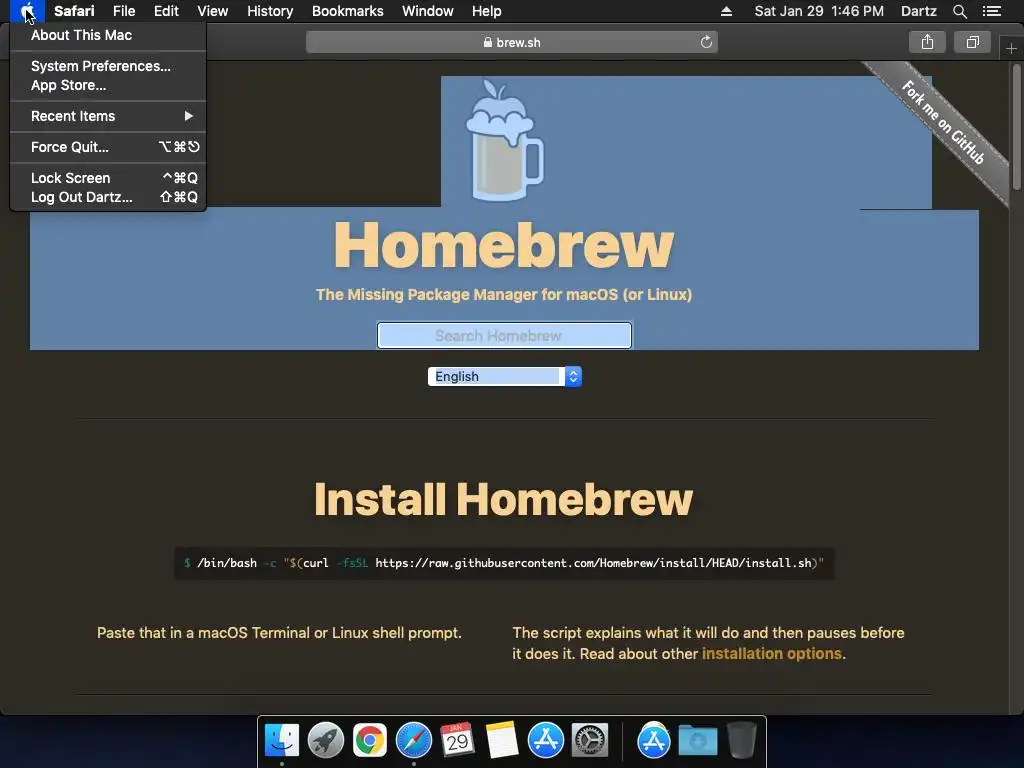Open the View menu
Viewport: 1024px width, 768px height.
(212, 11)
